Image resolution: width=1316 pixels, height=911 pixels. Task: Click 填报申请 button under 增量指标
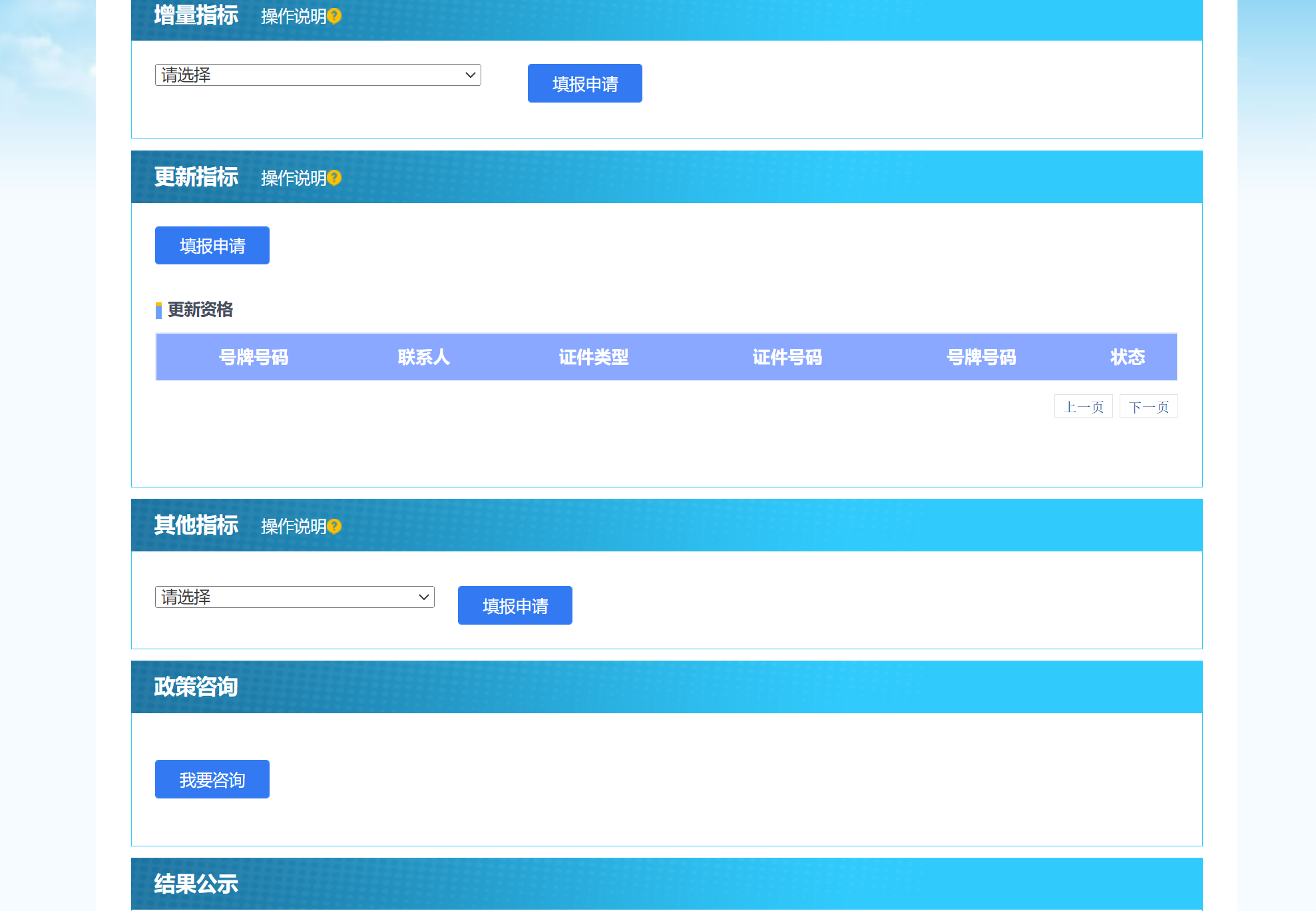coord(584,84)
